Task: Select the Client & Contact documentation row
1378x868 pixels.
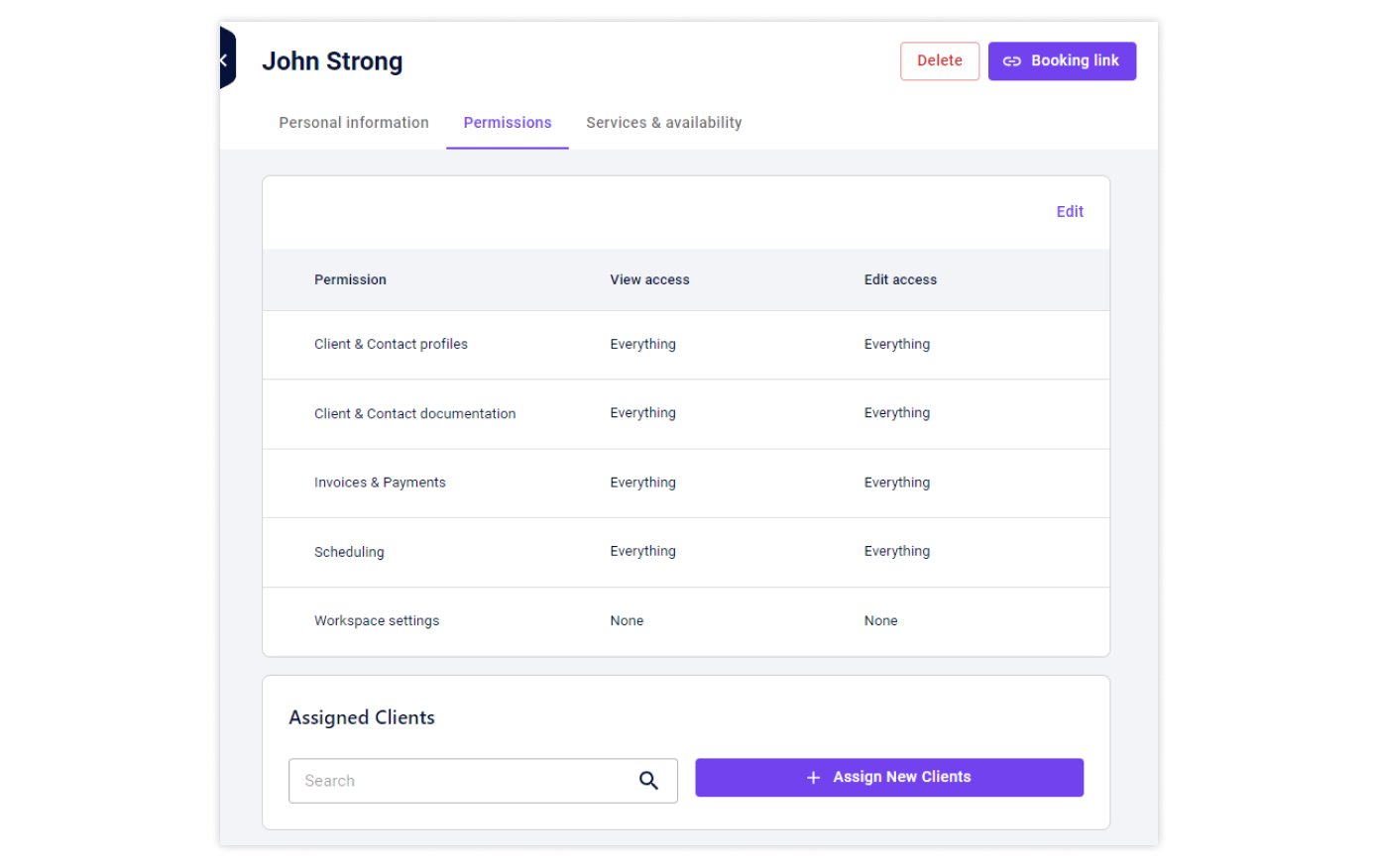Action: tap(414, 413)
